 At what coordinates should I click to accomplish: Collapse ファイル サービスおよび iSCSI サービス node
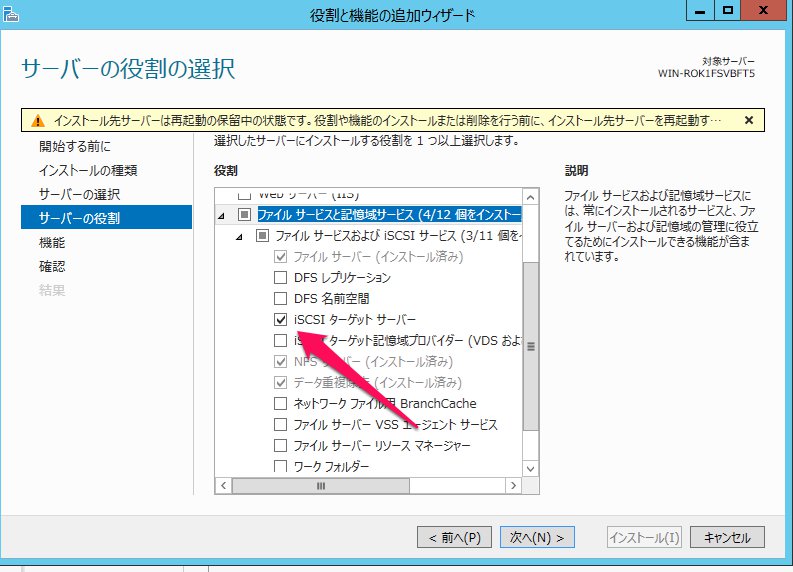239,236
